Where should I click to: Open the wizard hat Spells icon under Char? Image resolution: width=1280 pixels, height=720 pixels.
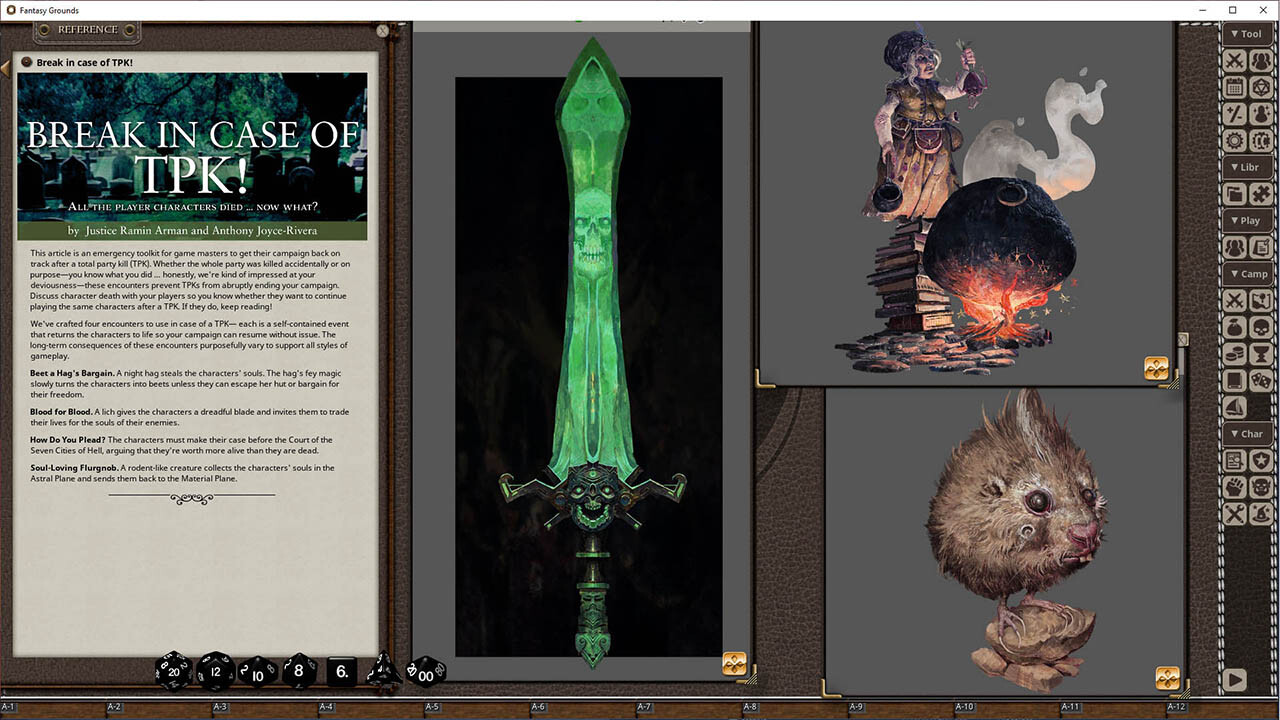click(1261, 513)
